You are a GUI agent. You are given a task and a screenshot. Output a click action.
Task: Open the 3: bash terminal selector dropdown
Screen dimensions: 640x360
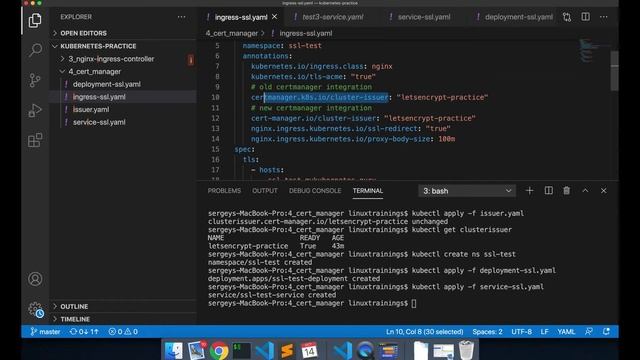467,191
